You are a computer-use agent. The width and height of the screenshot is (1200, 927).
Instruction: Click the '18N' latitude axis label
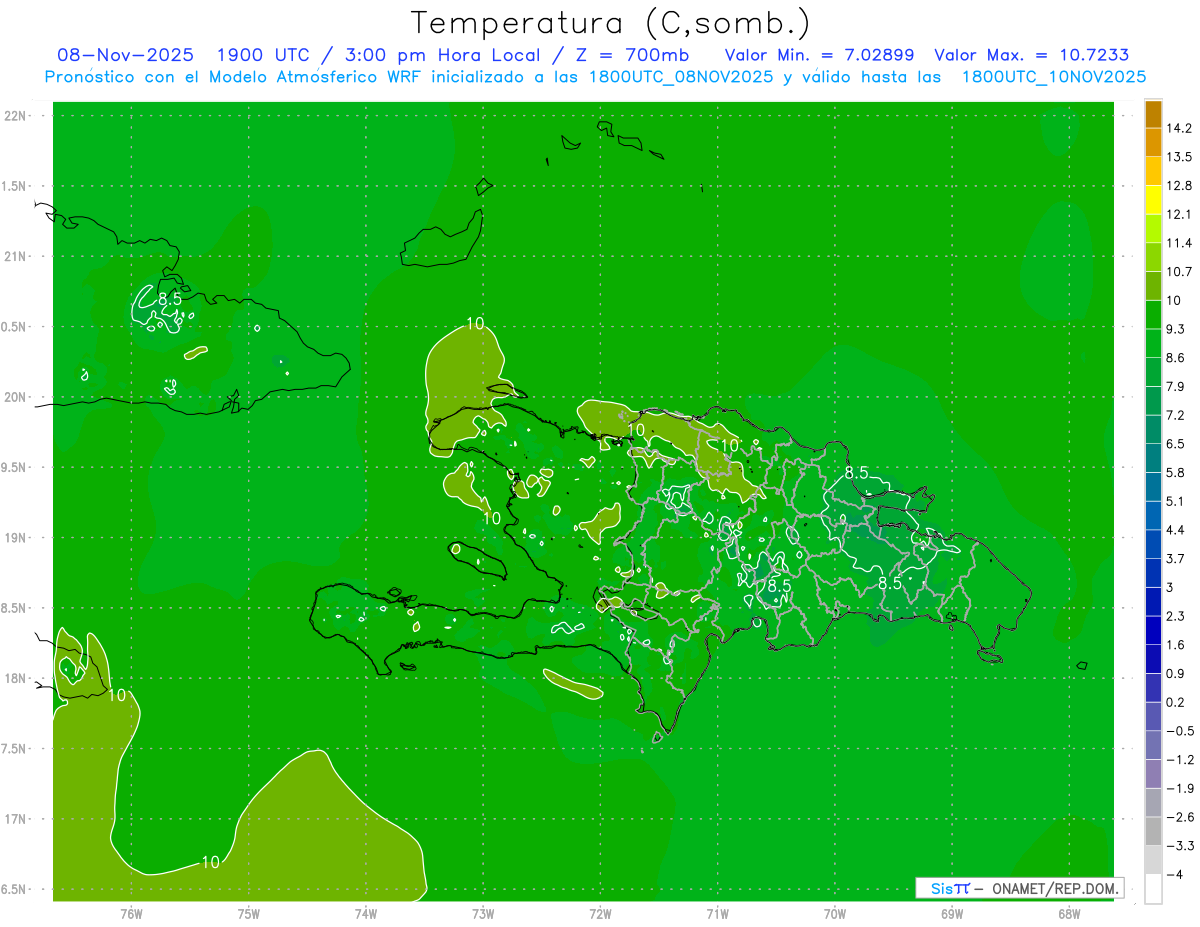point(17,678)
